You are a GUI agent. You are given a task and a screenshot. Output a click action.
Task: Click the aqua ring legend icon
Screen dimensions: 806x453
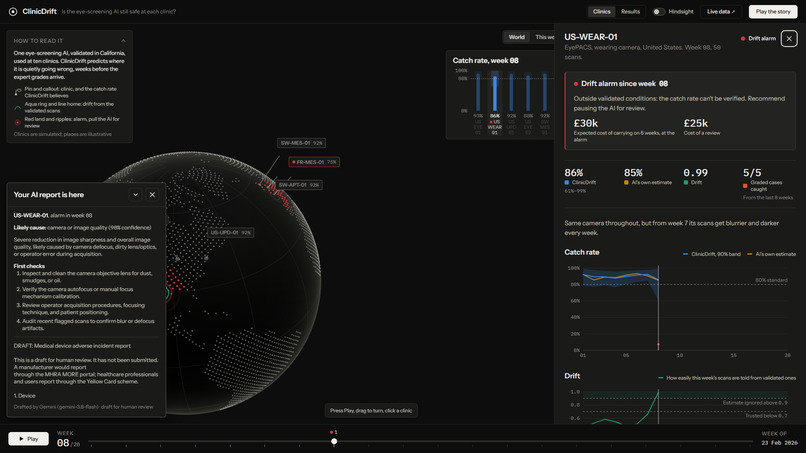click(x=17, y=107)
